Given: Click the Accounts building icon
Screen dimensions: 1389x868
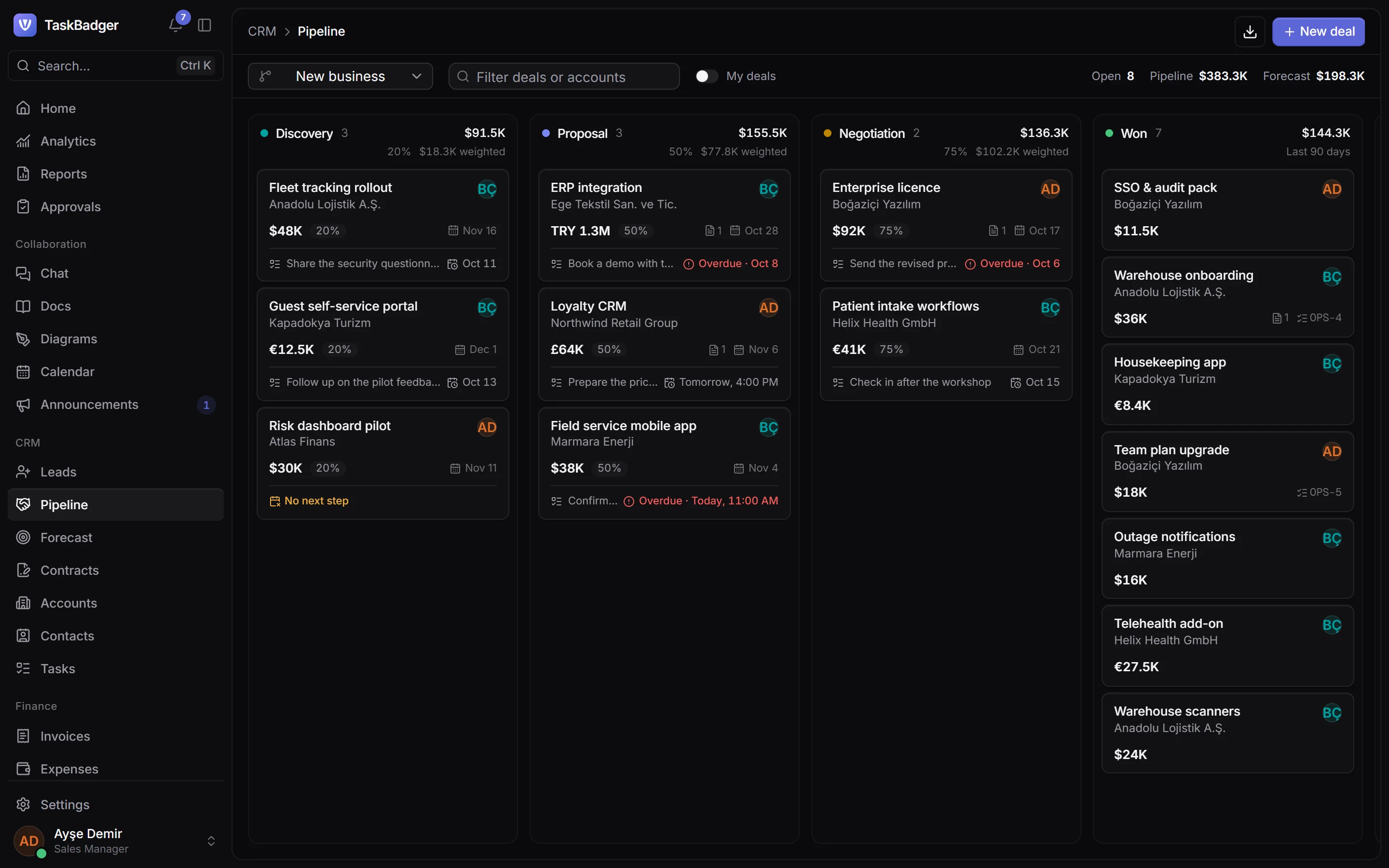Looking at the screenshot, I should click(x=23, y=603).
